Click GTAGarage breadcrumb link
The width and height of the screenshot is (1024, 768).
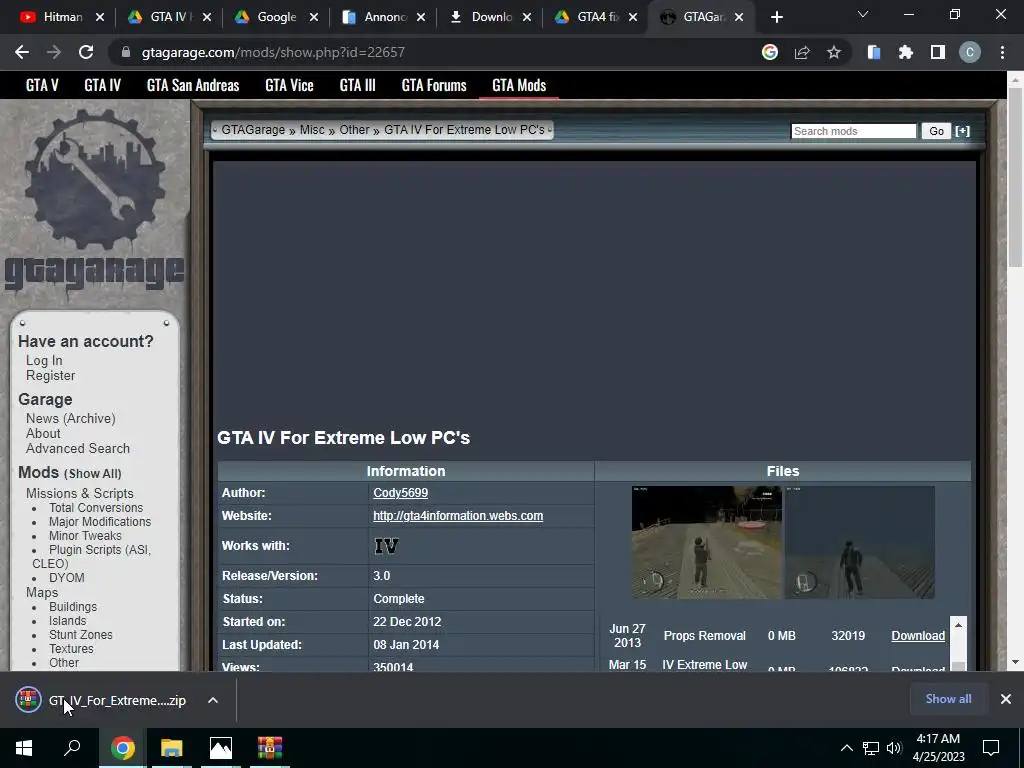253,130
